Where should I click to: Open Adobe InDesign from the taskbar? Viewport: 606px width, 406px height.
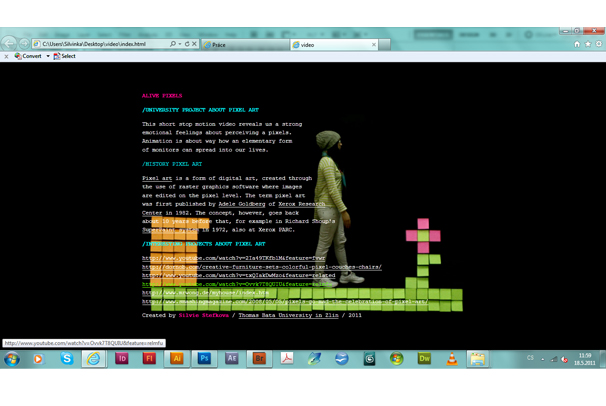122,358
